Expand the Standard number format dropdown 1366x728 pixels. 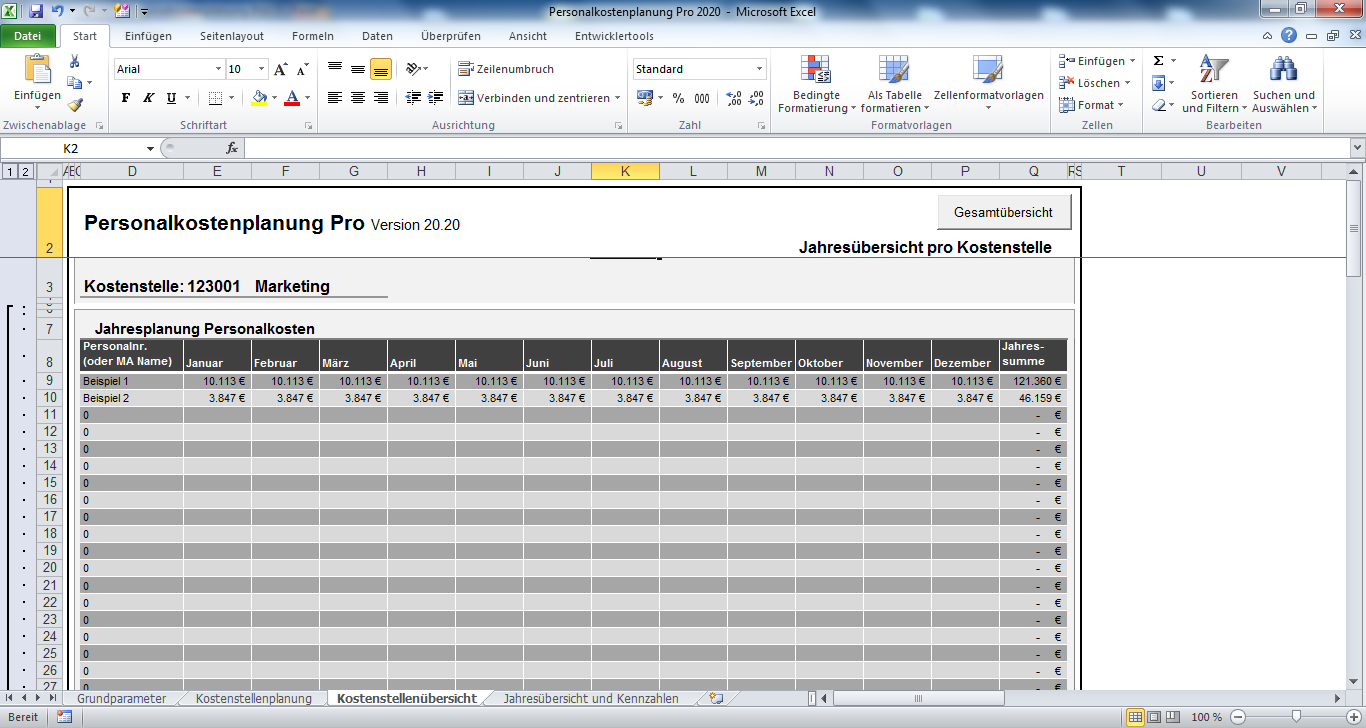(x=759, y=69)
